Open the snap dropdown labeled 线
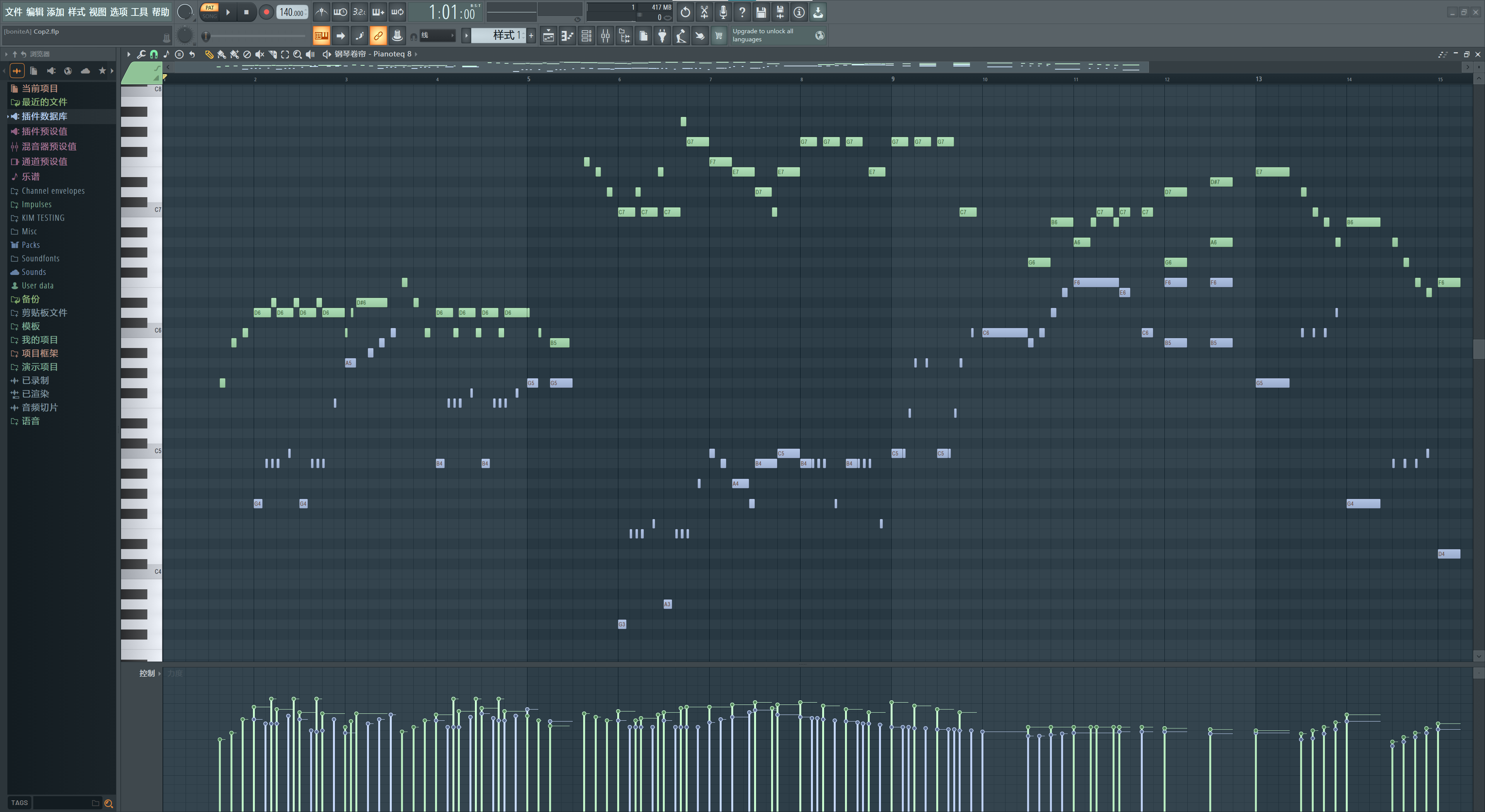This screenshot has height=812, width=1485. pyautogui.click(x=437, y=36)
